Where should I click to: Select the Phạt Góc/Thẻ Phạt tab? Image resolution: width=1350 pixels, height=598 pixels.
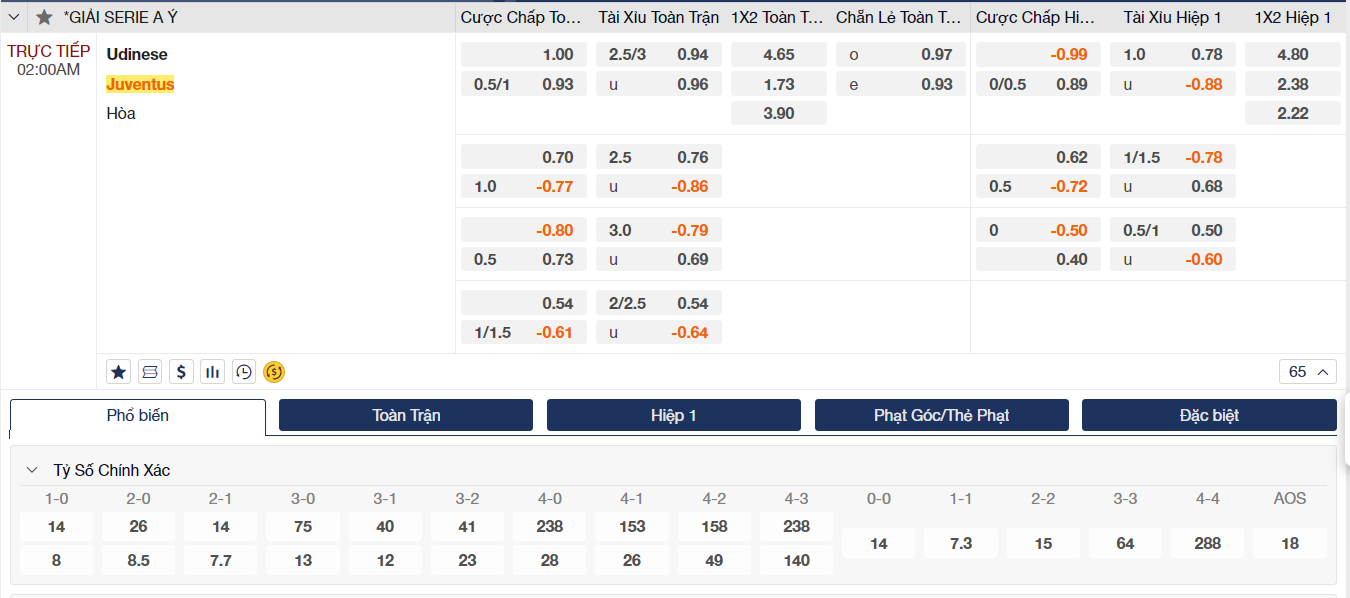click(941, 415)
